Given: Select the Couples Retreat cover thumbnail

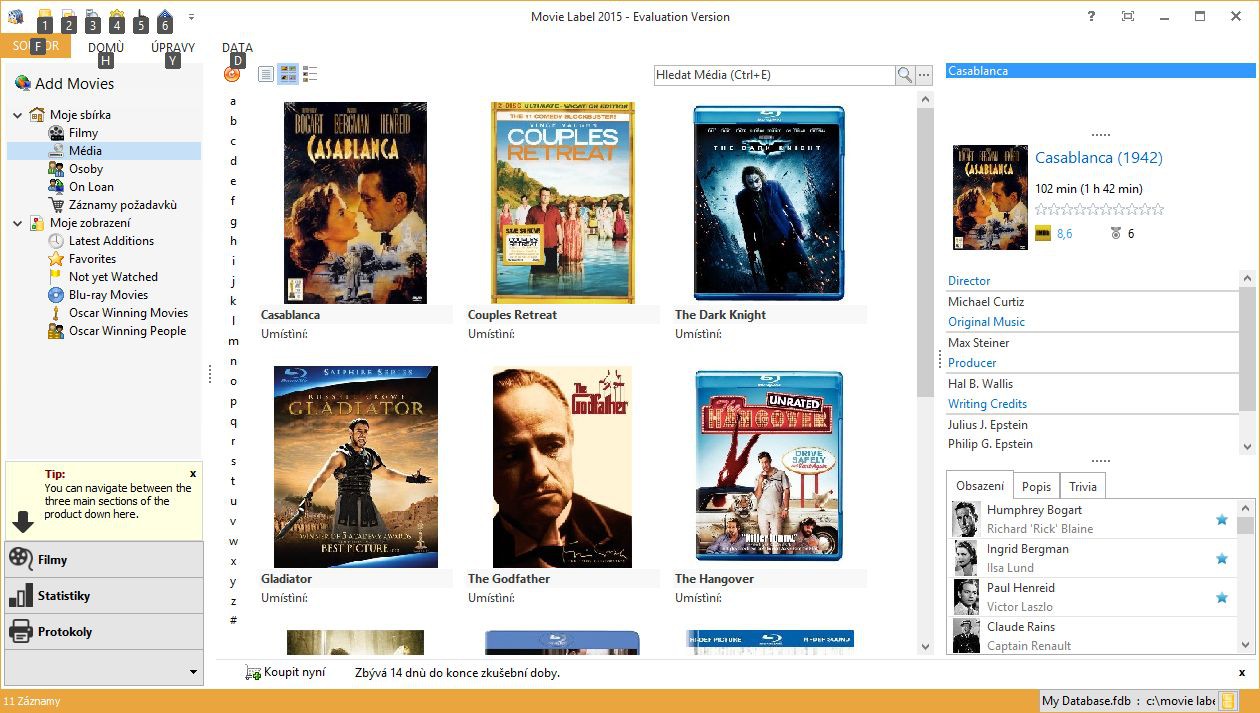Looking at the screenshot, I should point(563,202).
